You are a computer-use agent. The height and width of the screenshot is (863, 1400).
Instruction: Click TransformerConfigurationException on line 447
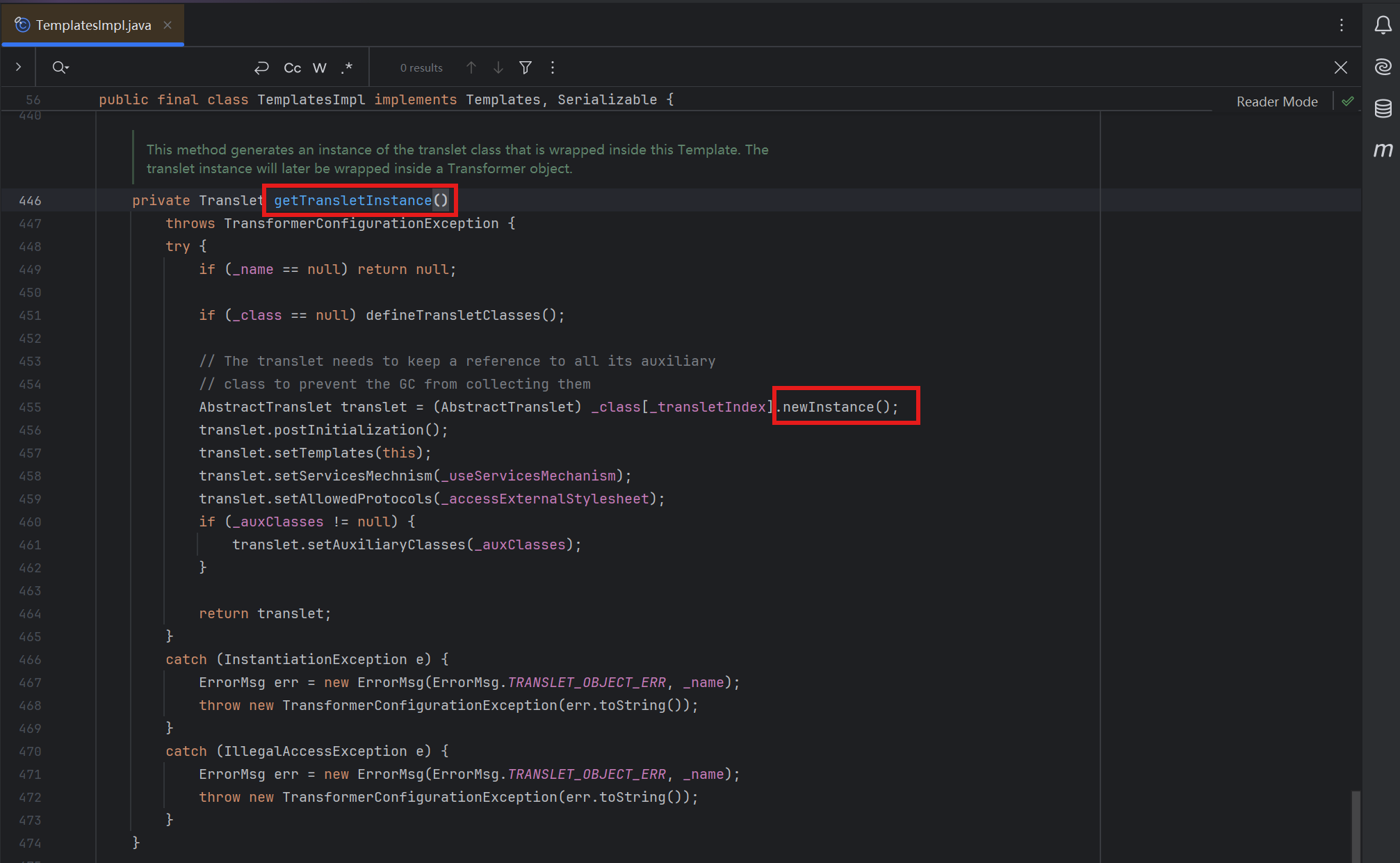click(x=361, y=223)
